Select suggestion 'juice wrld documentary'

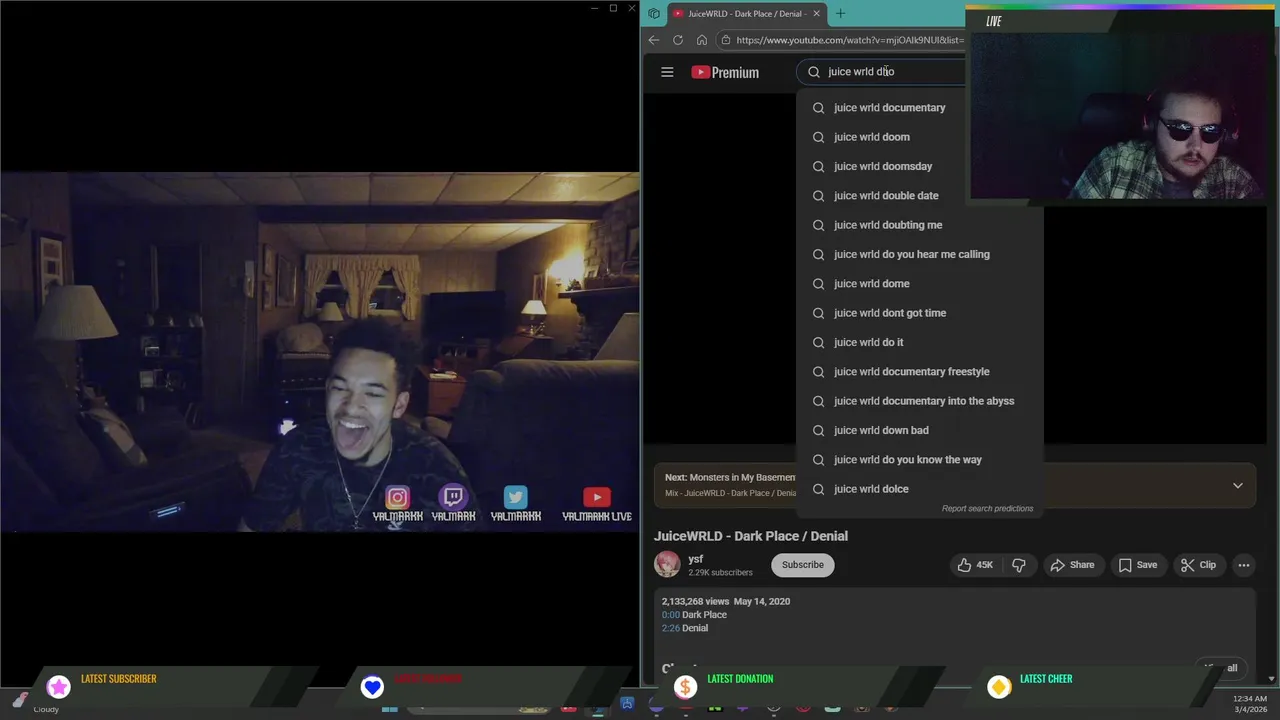920,107
